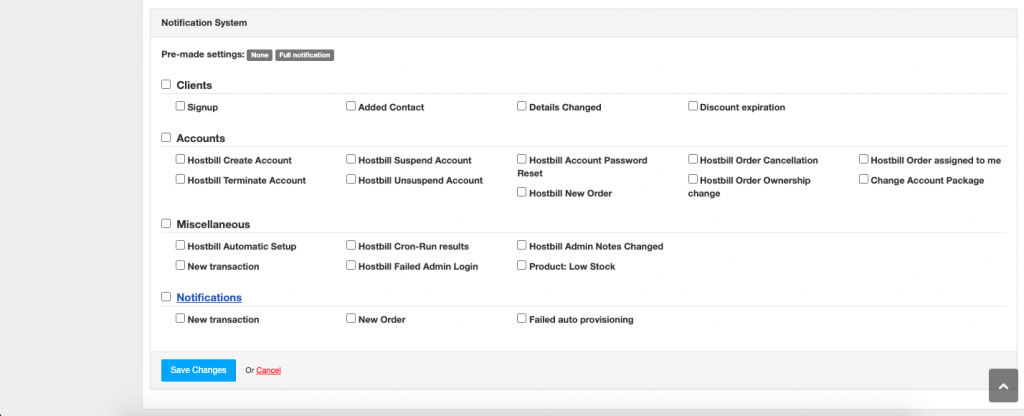Screen dimensions: 1024x416
Task: Enable the Discount expiration checkbox
Action: point(693,106)
